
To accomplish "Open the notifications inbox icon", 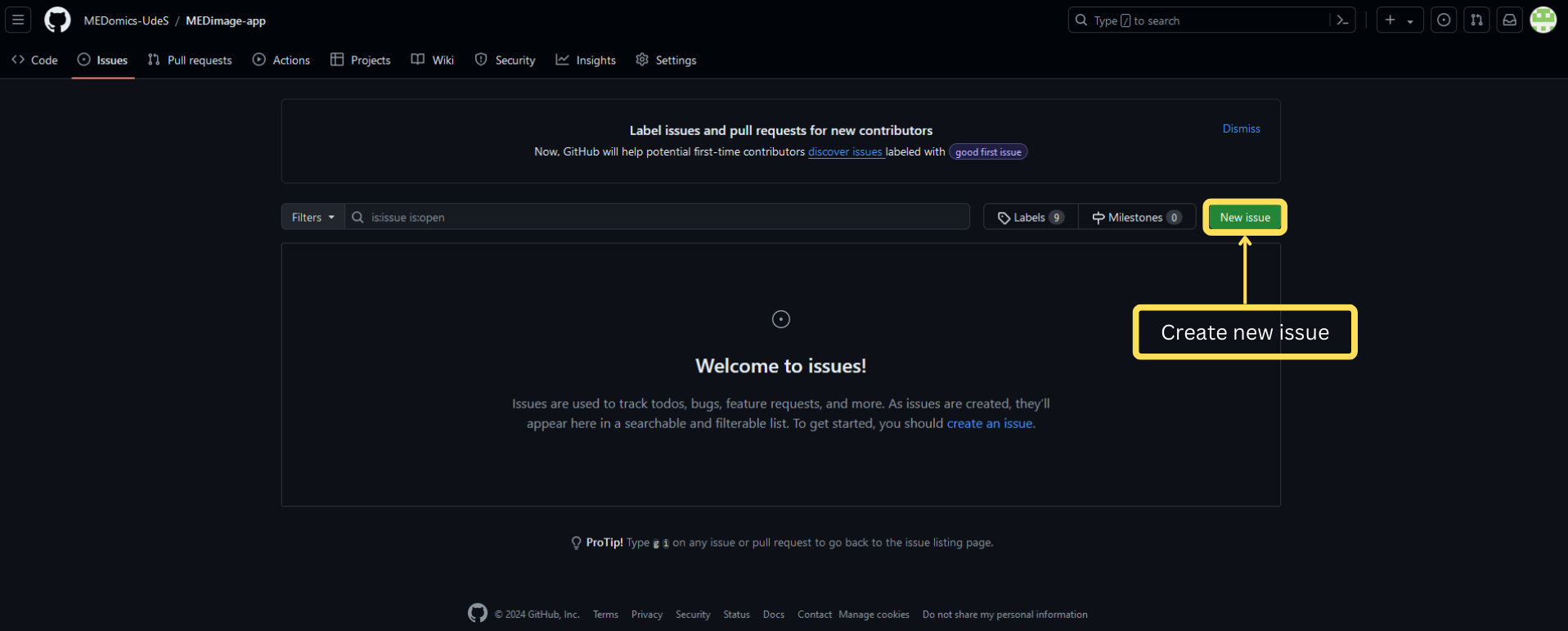I will (1509, 20).
